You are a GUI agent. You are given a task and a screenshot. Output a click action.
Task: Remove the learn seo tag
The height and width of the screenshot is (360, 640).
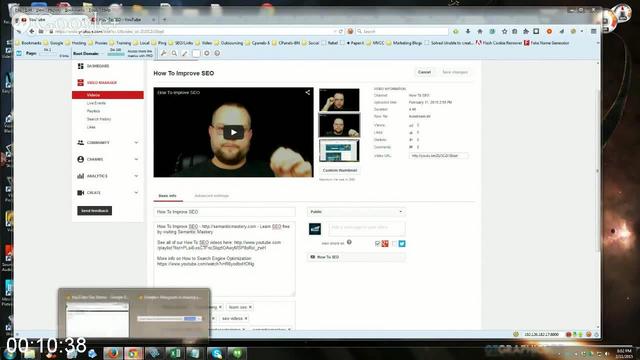250,307
